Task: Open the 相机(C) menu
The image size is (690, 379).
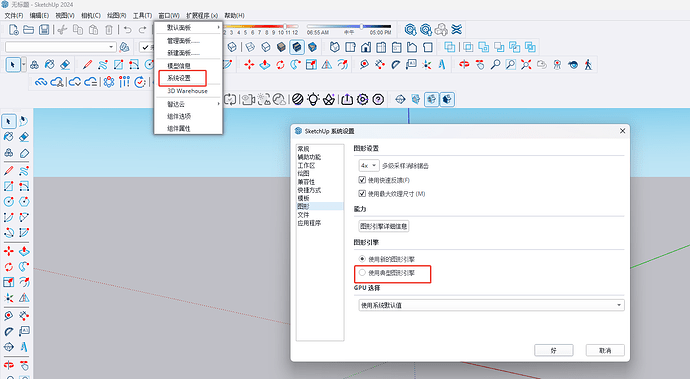Action: 91,15
